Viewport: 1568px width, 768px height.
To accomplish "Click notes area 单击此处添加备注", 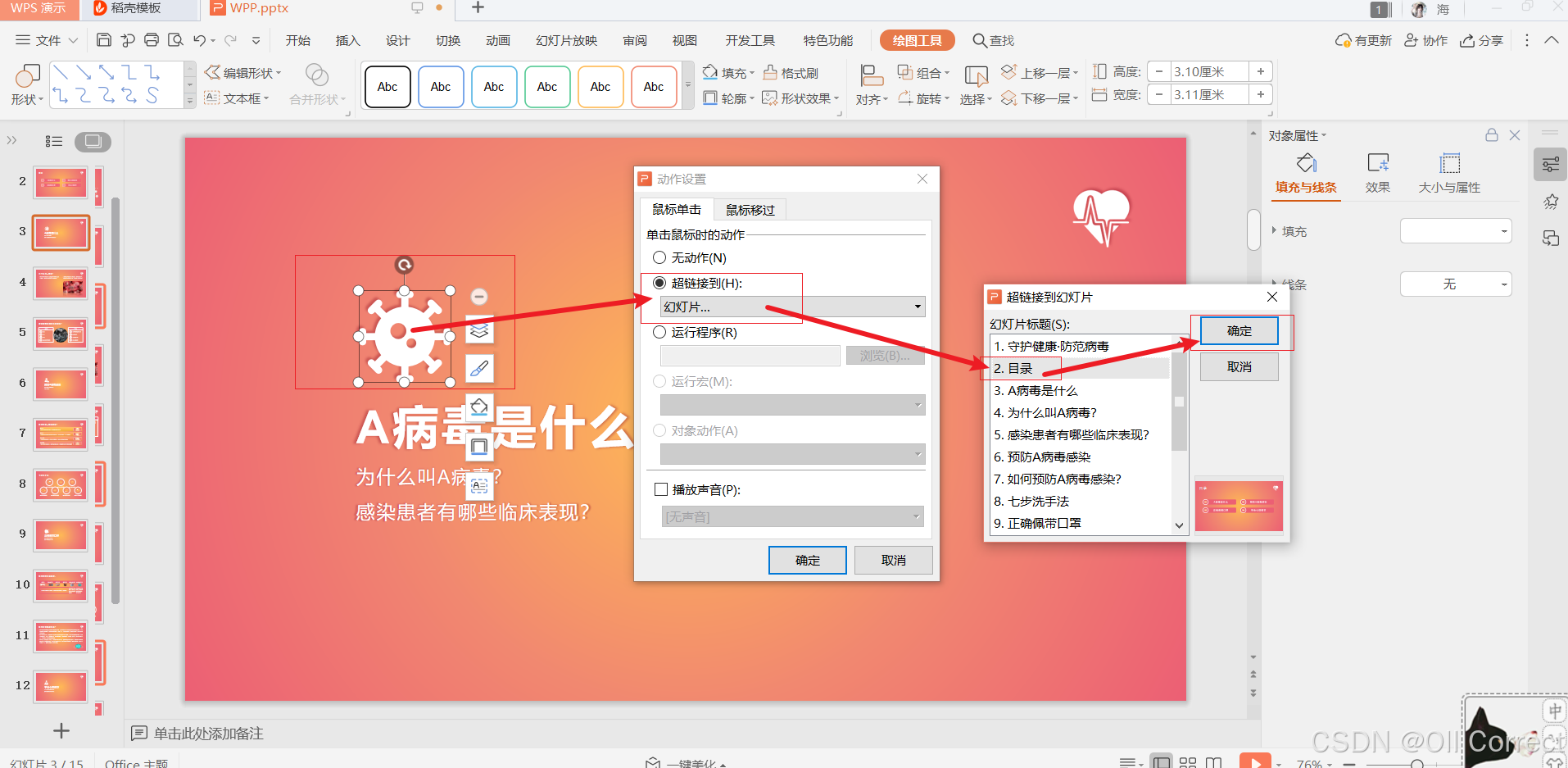I will tap(208, 733).
